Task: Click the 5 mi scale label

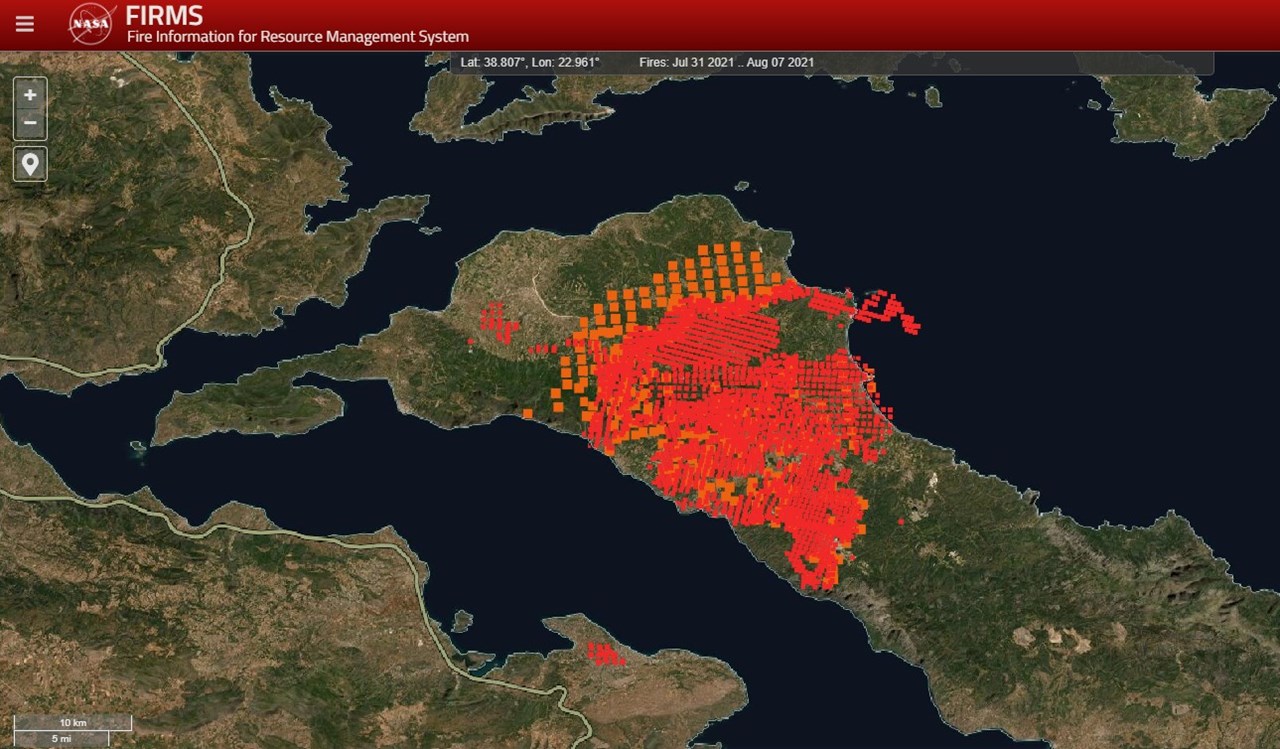Action: point(61,738)
